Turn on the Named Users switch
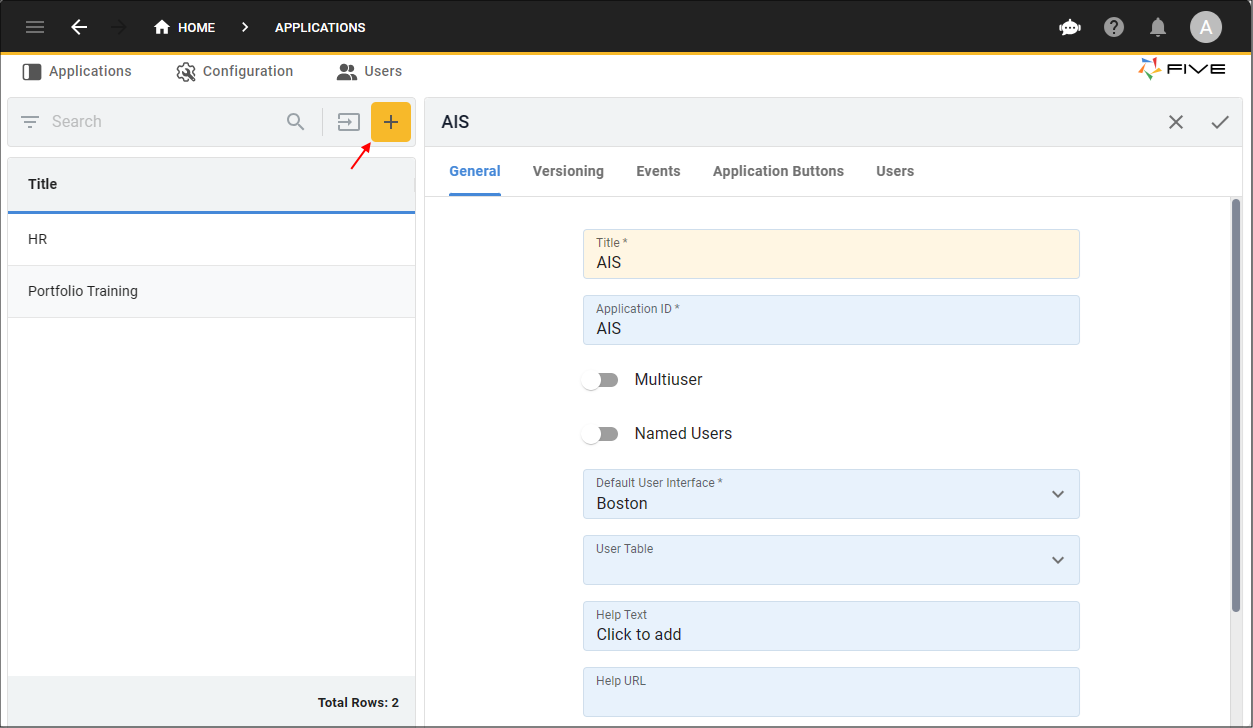Image resolution: width=1253 pixels, height=728 pixels. [601, 434]
